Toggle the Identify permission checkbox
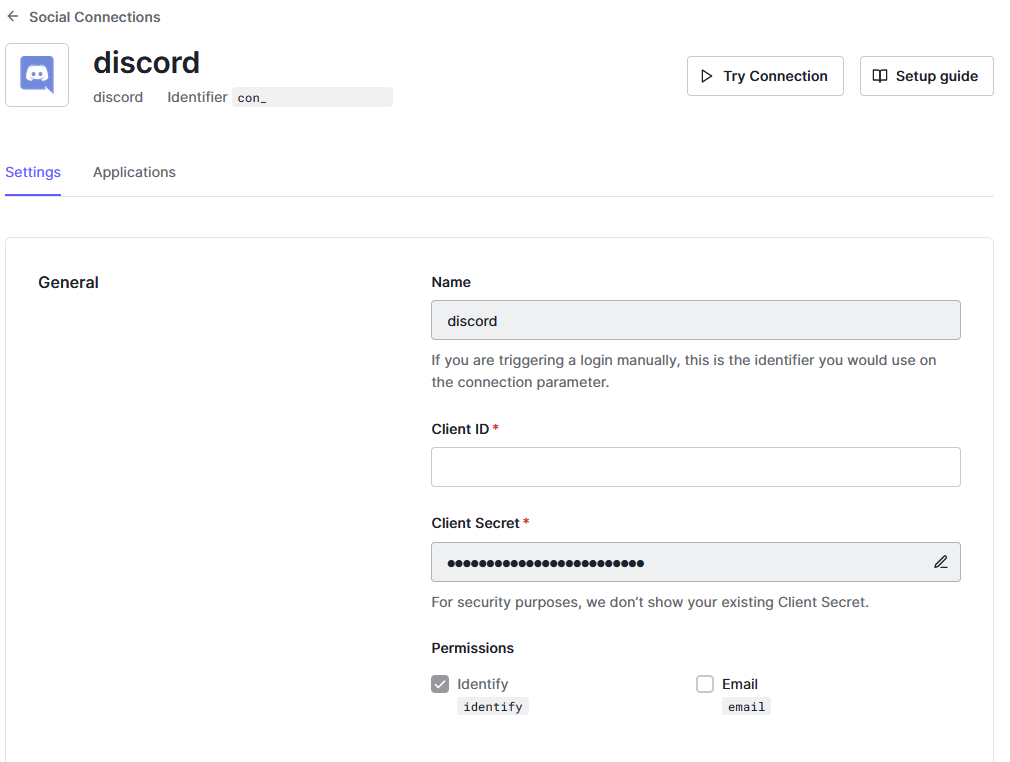1010x762 pixels. (440, 683)
